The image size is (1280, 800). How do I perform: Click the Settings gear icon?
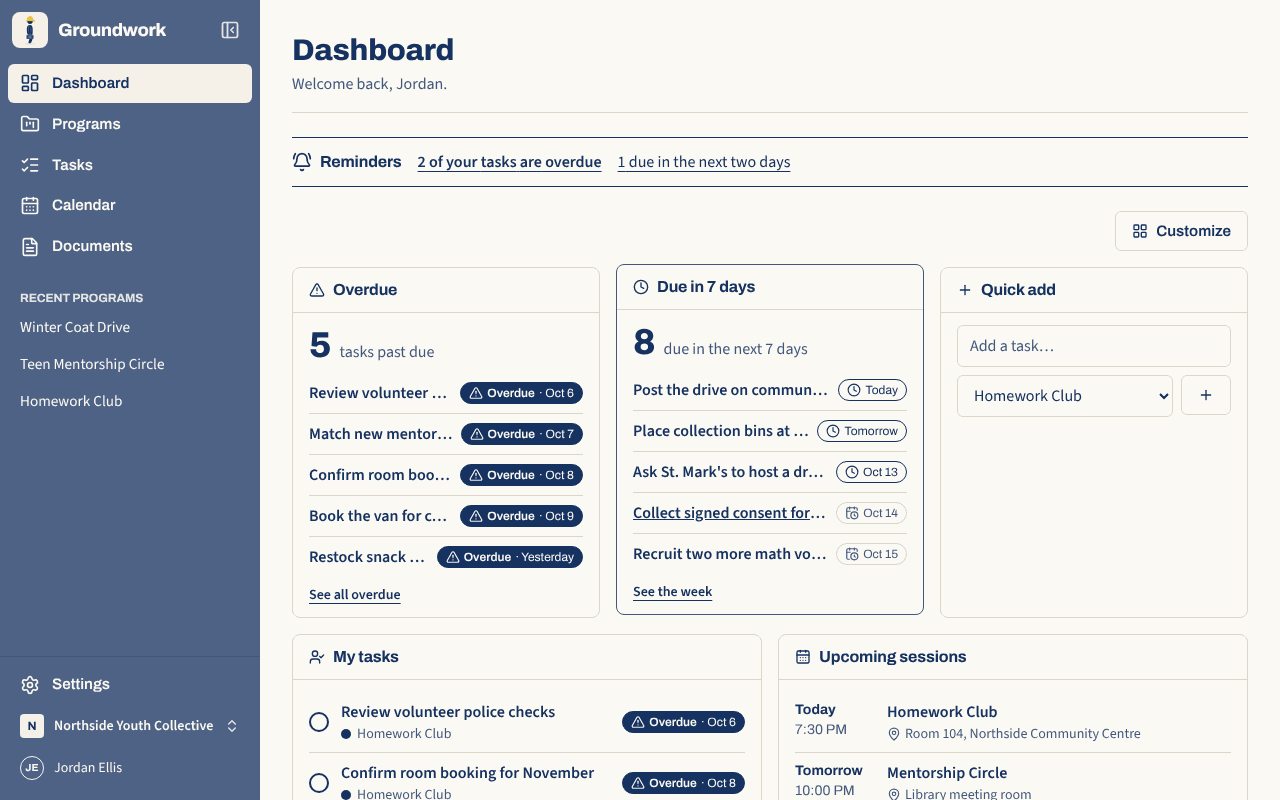30,684
